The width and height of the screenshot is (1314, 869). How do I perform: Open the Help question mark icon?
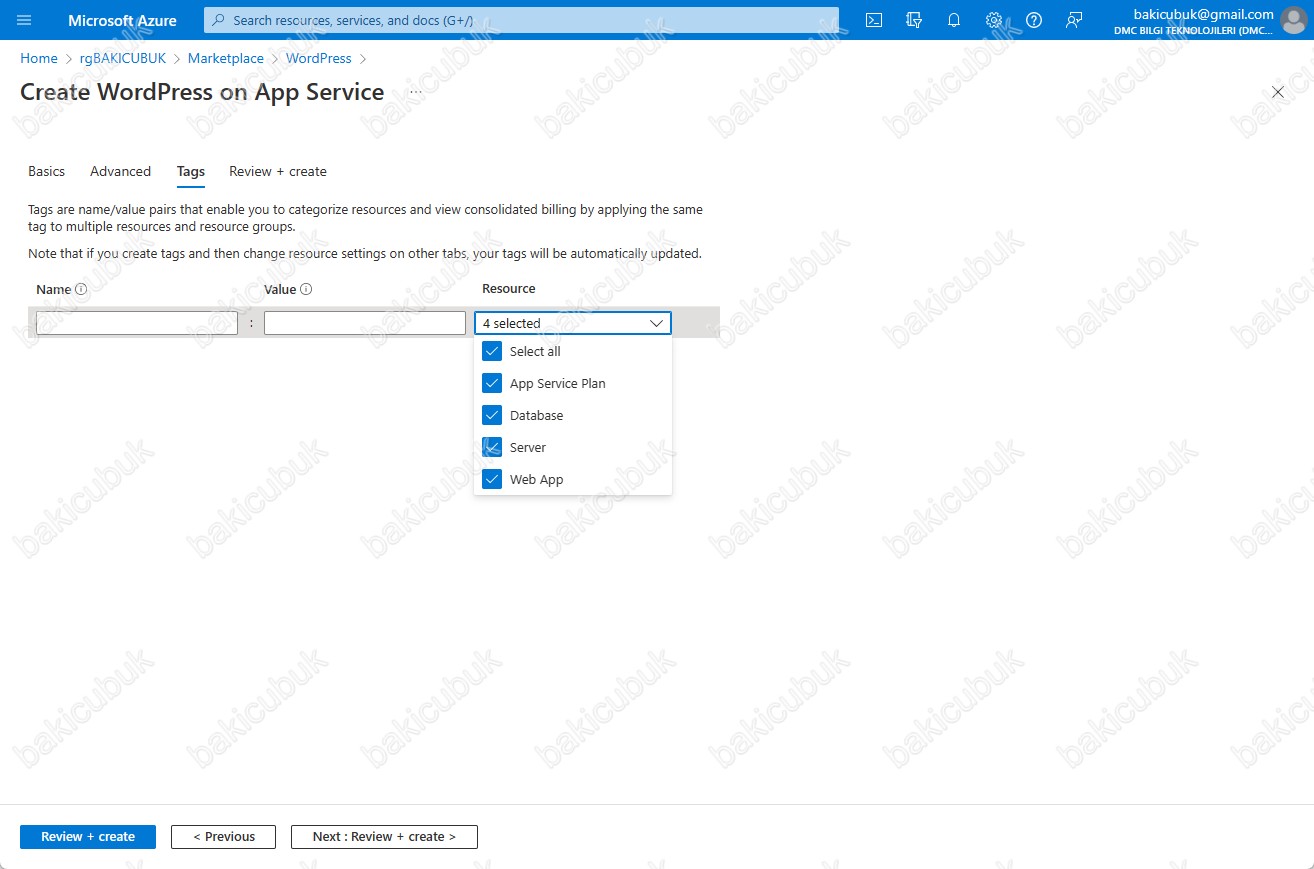click(x=1034, y=20)
